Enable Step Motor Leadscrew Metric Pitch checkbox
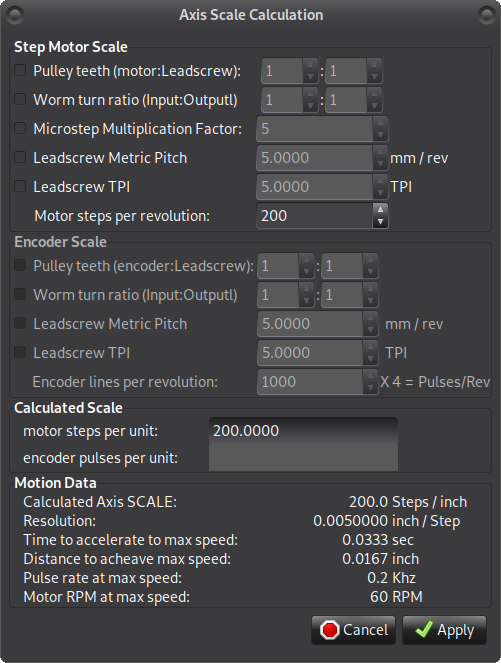501x663 pixels. (x=20, y=157)
